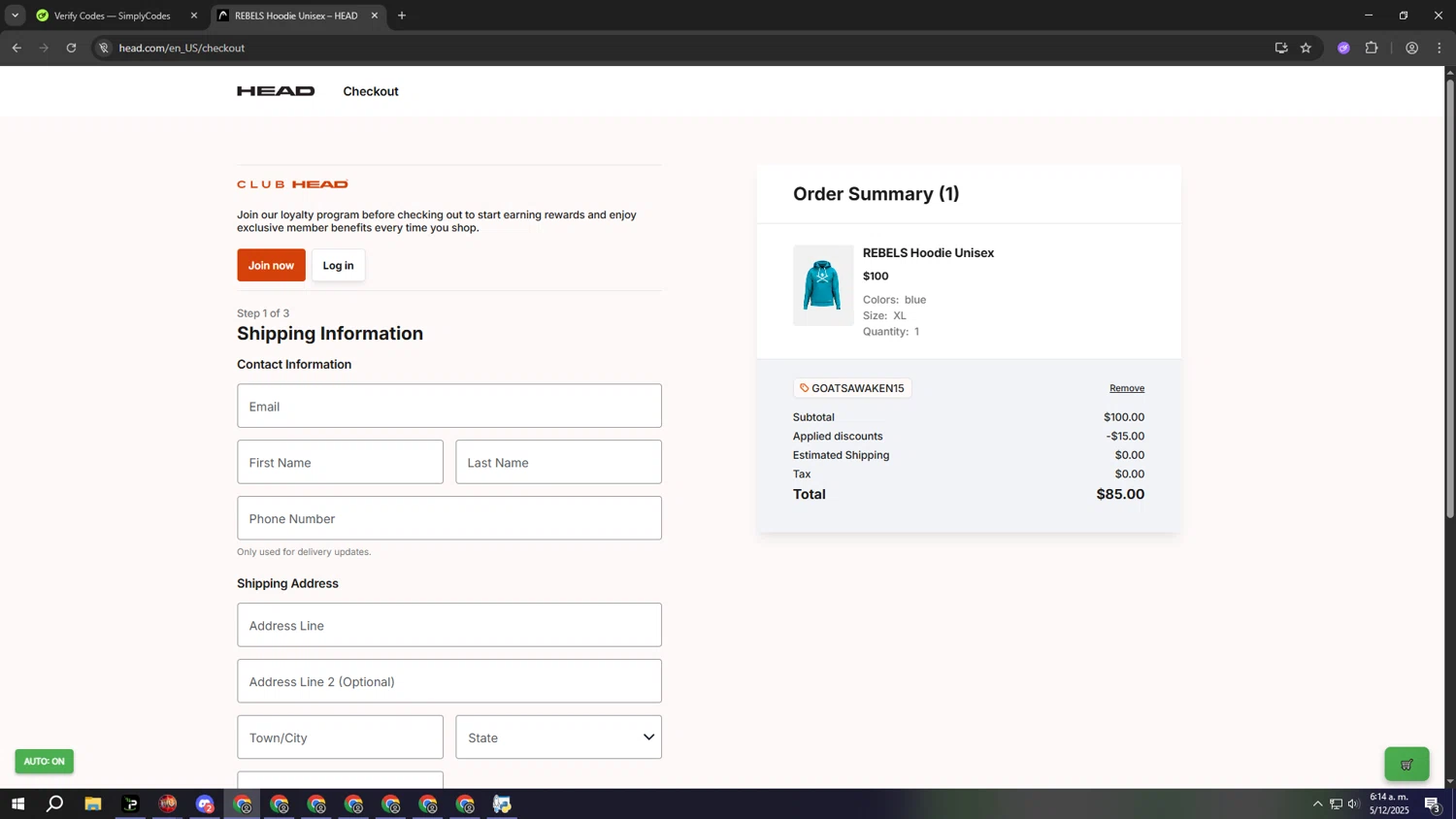Open a new browser tab

pyautogui.click(x=402, y=16)
